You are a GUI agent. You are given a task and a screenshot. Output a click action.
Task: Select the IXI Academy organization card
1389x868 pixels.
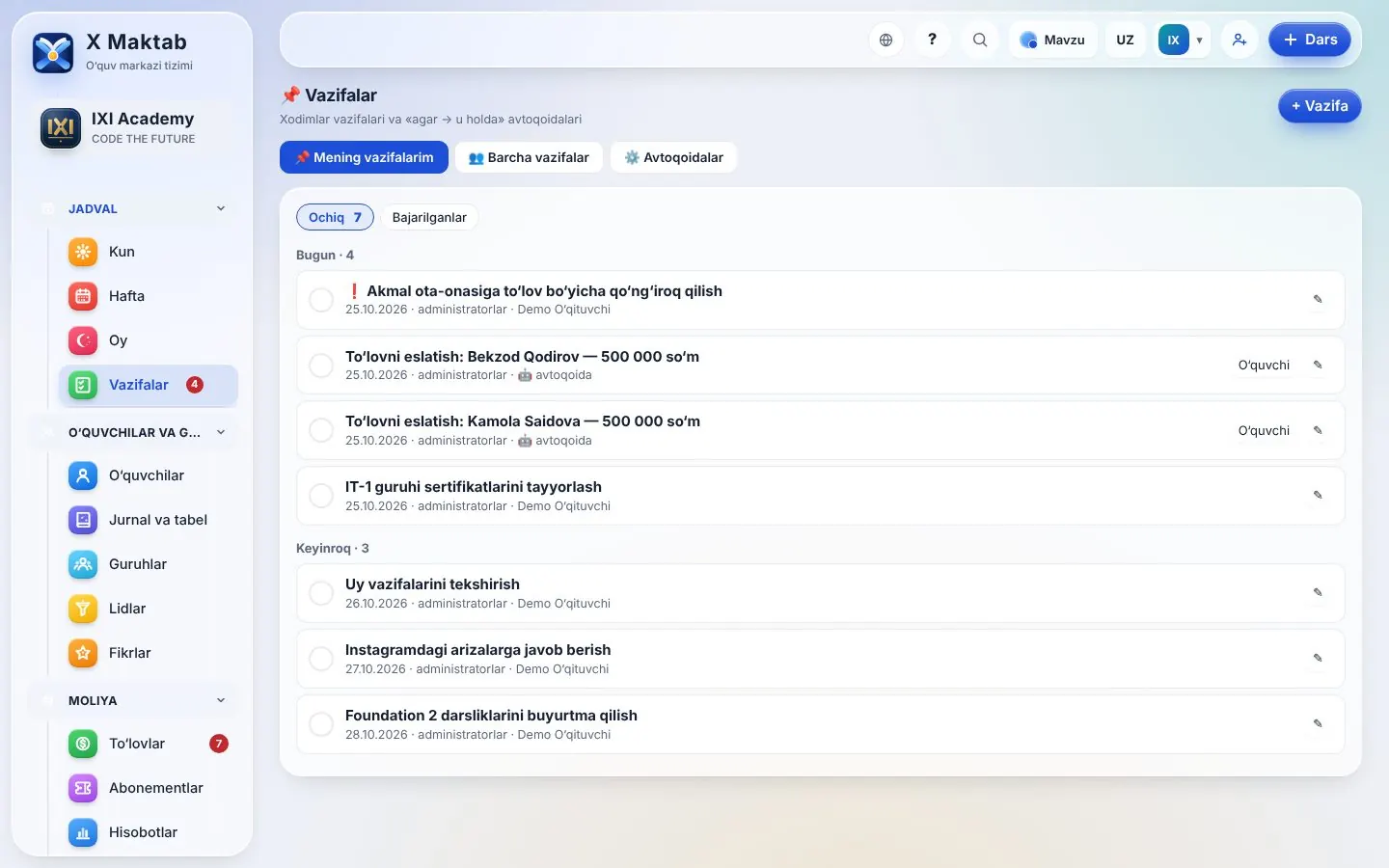pyautogui.click(x=132, y=127)
